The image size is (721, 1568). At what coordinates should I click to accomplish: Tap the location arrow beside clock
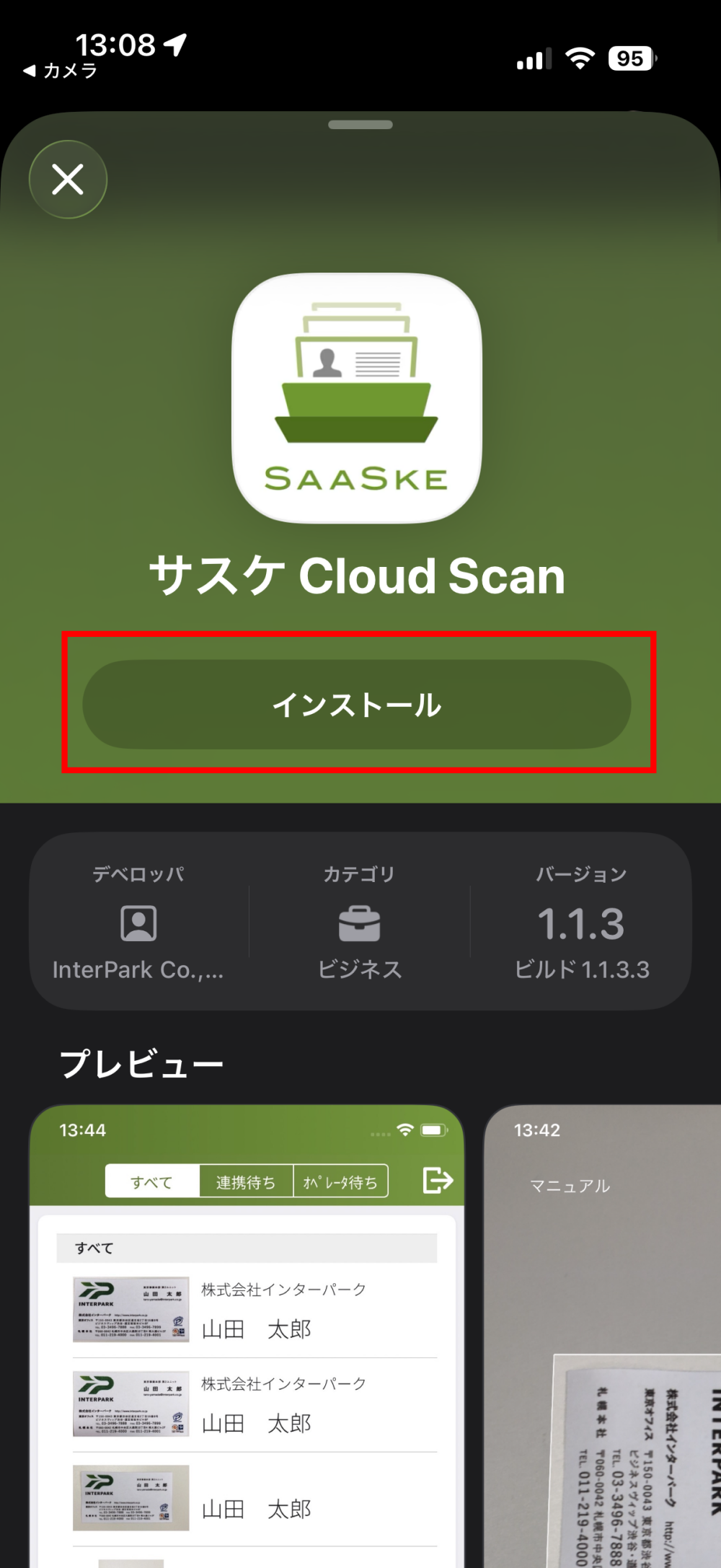tap(175, 45)
